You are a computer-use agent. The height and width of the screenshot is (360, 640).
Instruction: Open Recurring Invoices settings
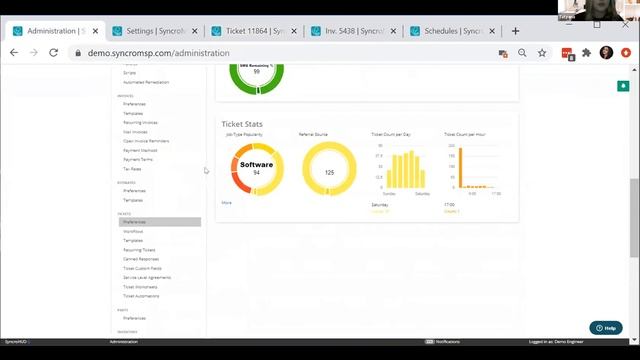[140, 122]
